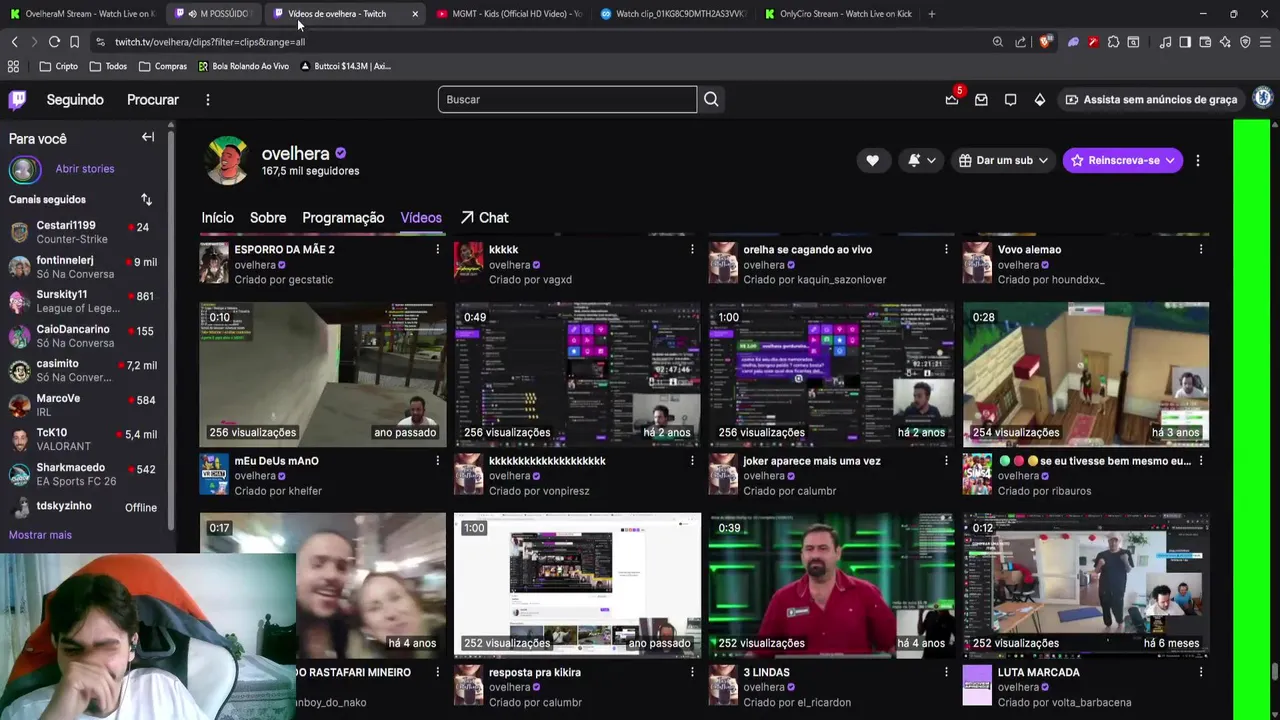Image resolution: width=1280 pixels, height=720 pixels.
Task: Focus the Buscar search field
Action: (x=567, y=99)
